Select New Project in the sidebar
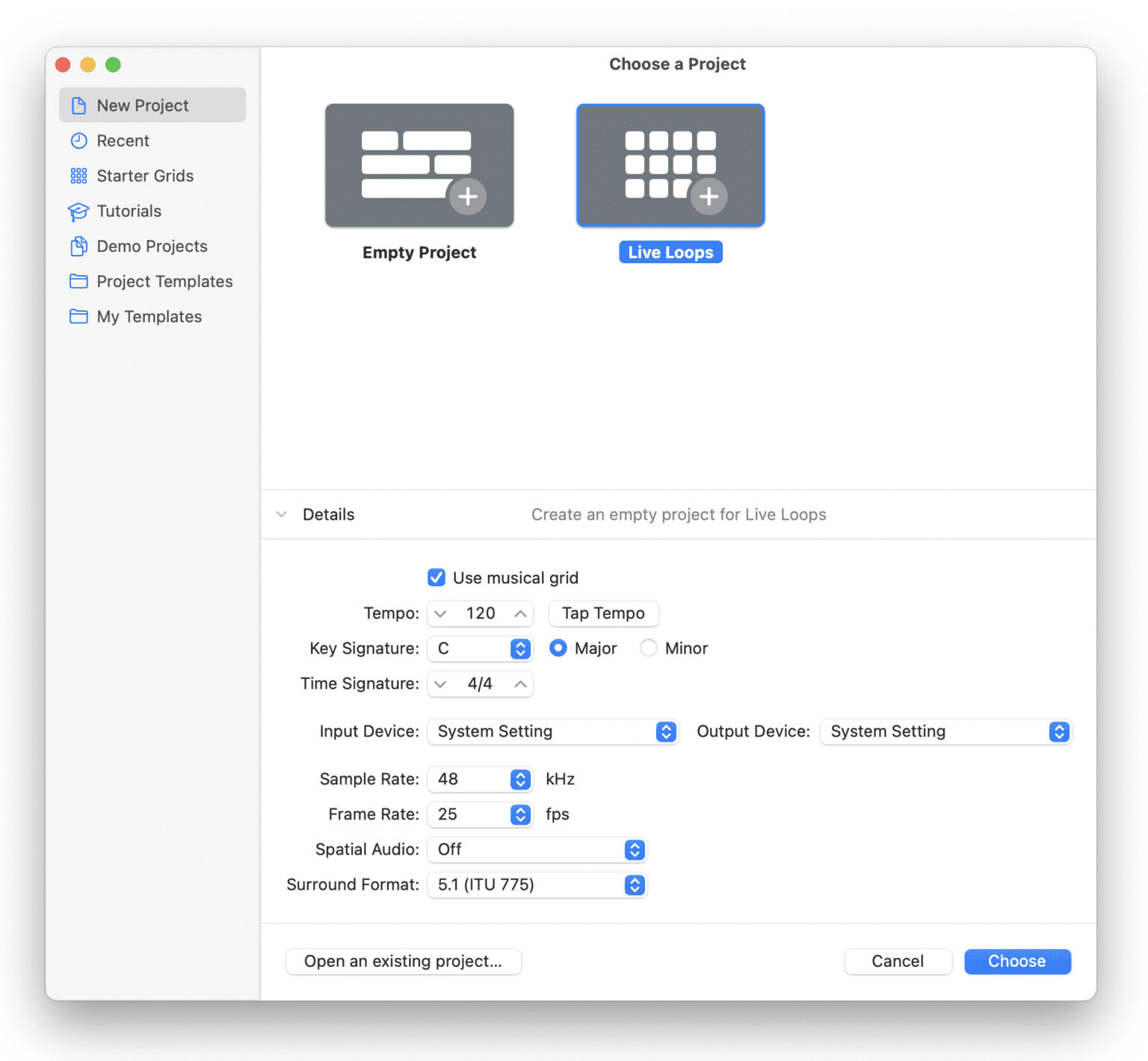1148x1061 pixels. click(152, 105)
